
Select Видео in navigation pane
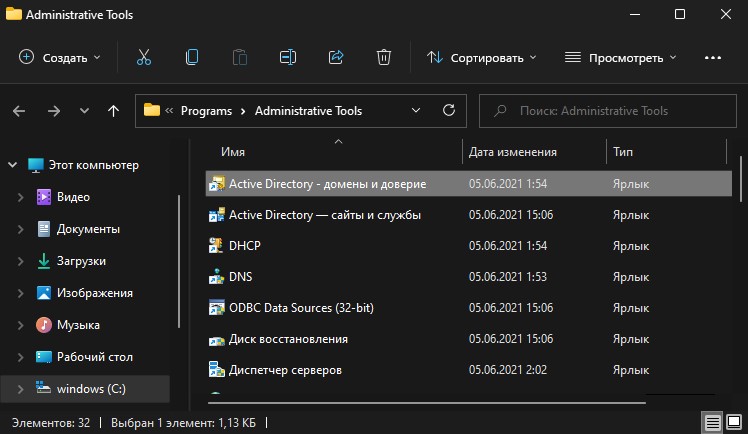tap(73, 197)
